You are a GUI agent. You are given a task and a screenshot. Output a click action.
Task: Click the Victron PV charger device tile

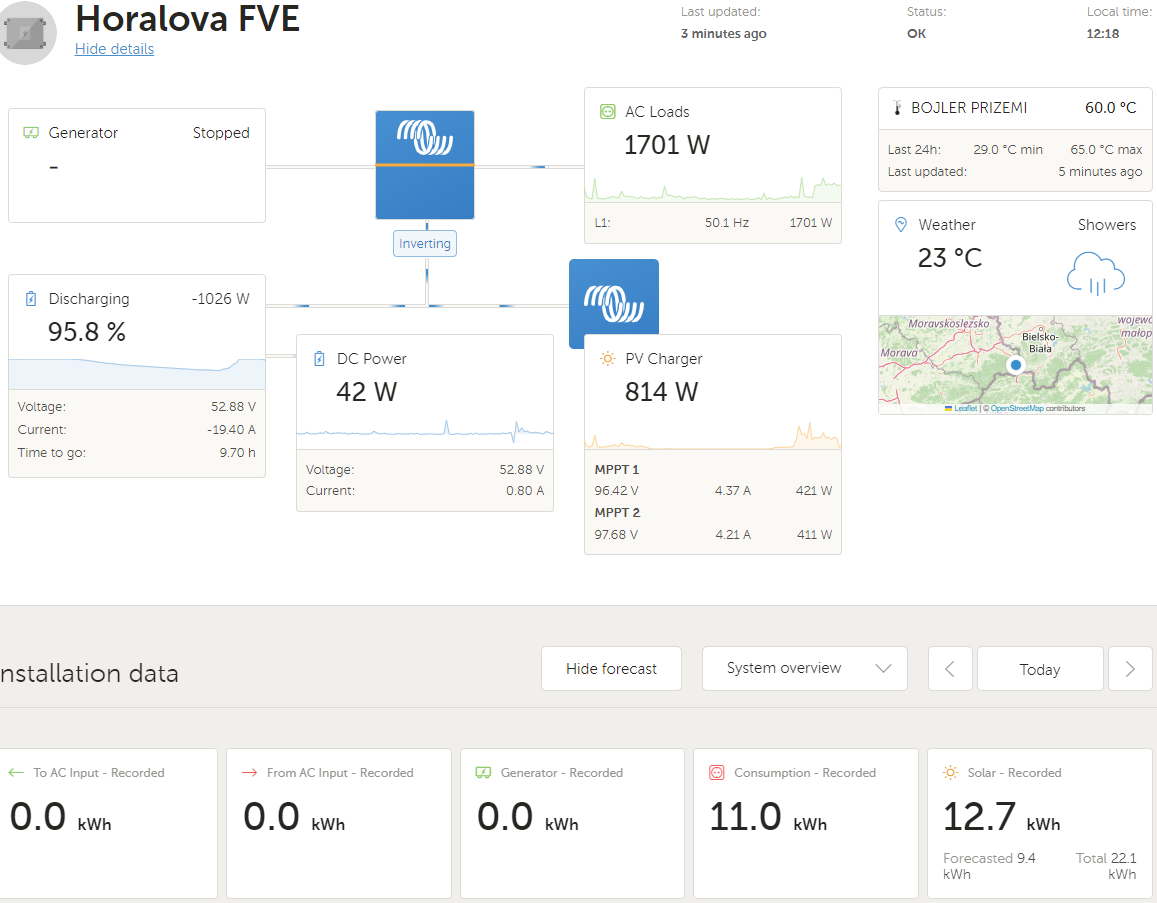[x=613, y=300]
